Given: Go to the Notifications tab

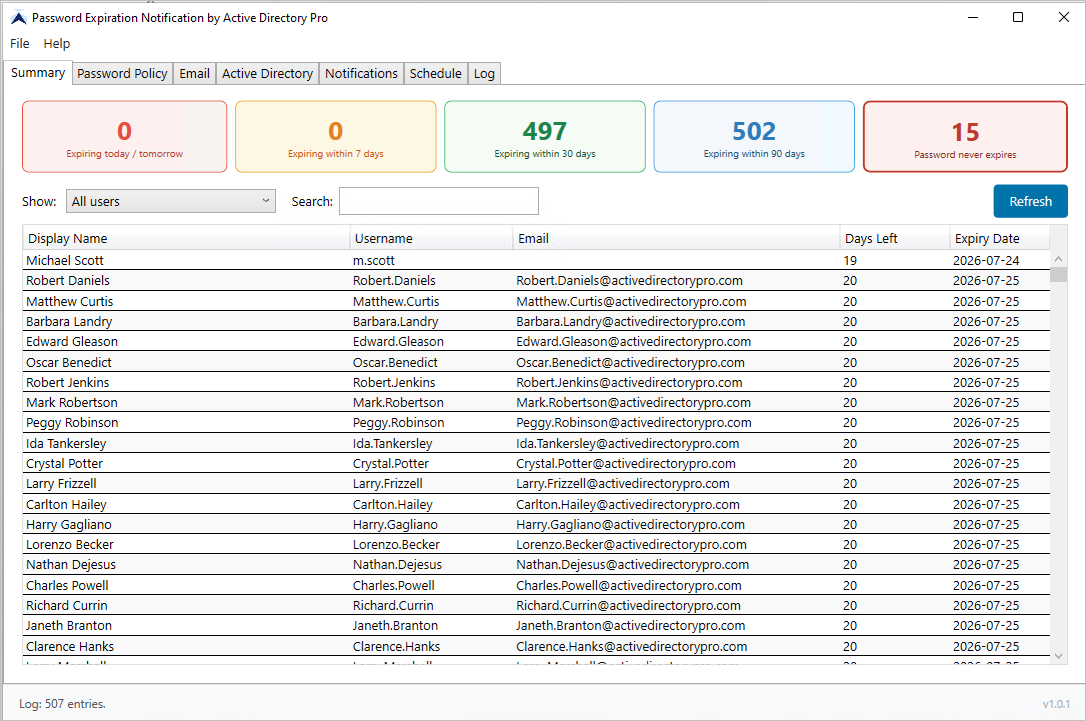Looking at the screenshot, I should pyautogui.click(x=362, y=73).
